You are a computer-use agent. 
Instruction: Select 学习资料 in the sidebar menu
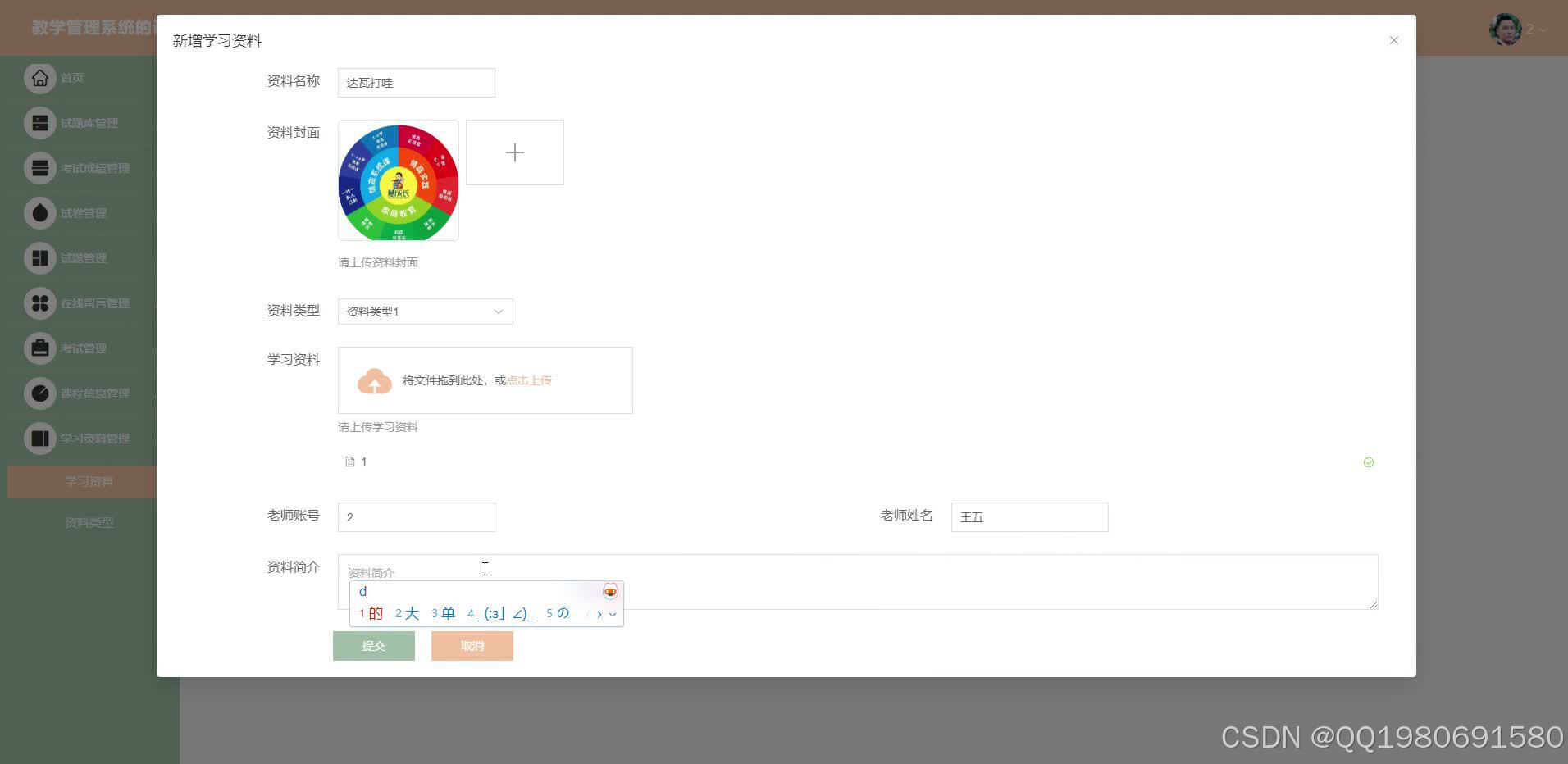[x=89, y=481]
